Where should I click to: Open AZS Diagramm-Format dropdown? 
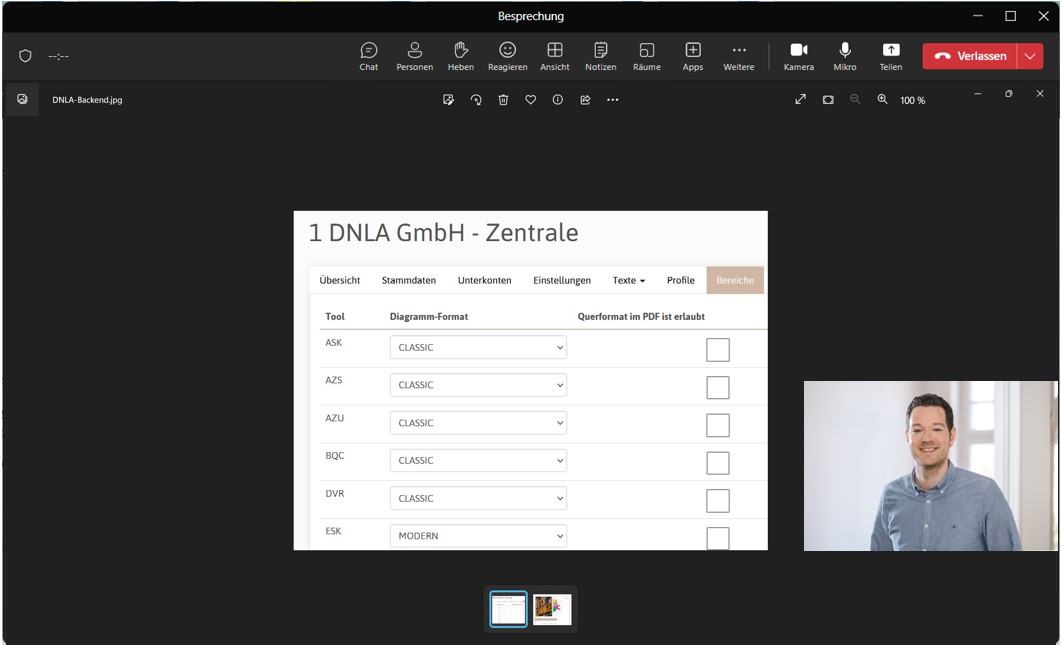(x=478, y=385)
